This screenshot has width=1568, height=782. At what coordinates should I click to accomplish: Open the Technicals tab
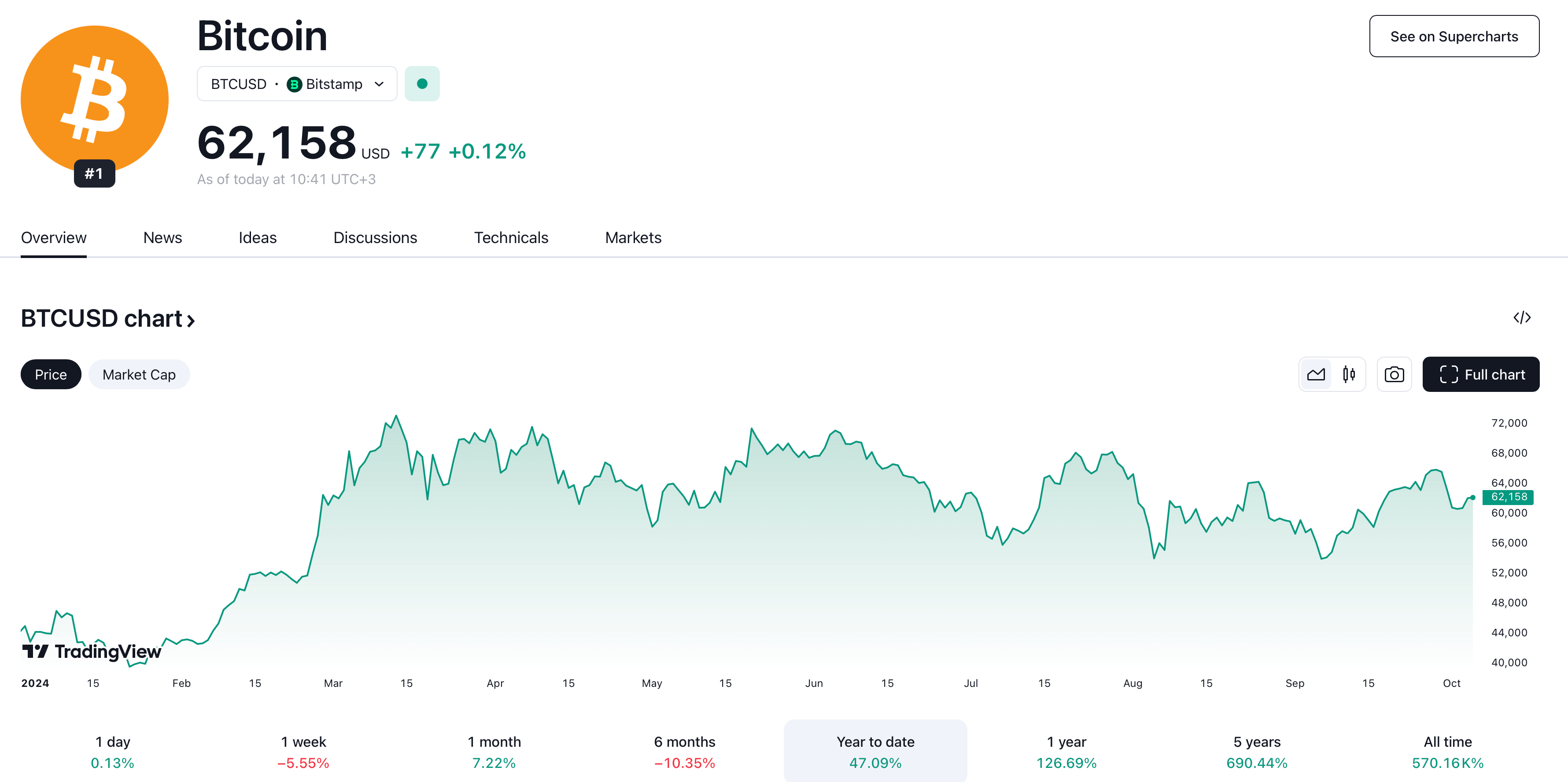pyautogui.click(x=511, y=238)
